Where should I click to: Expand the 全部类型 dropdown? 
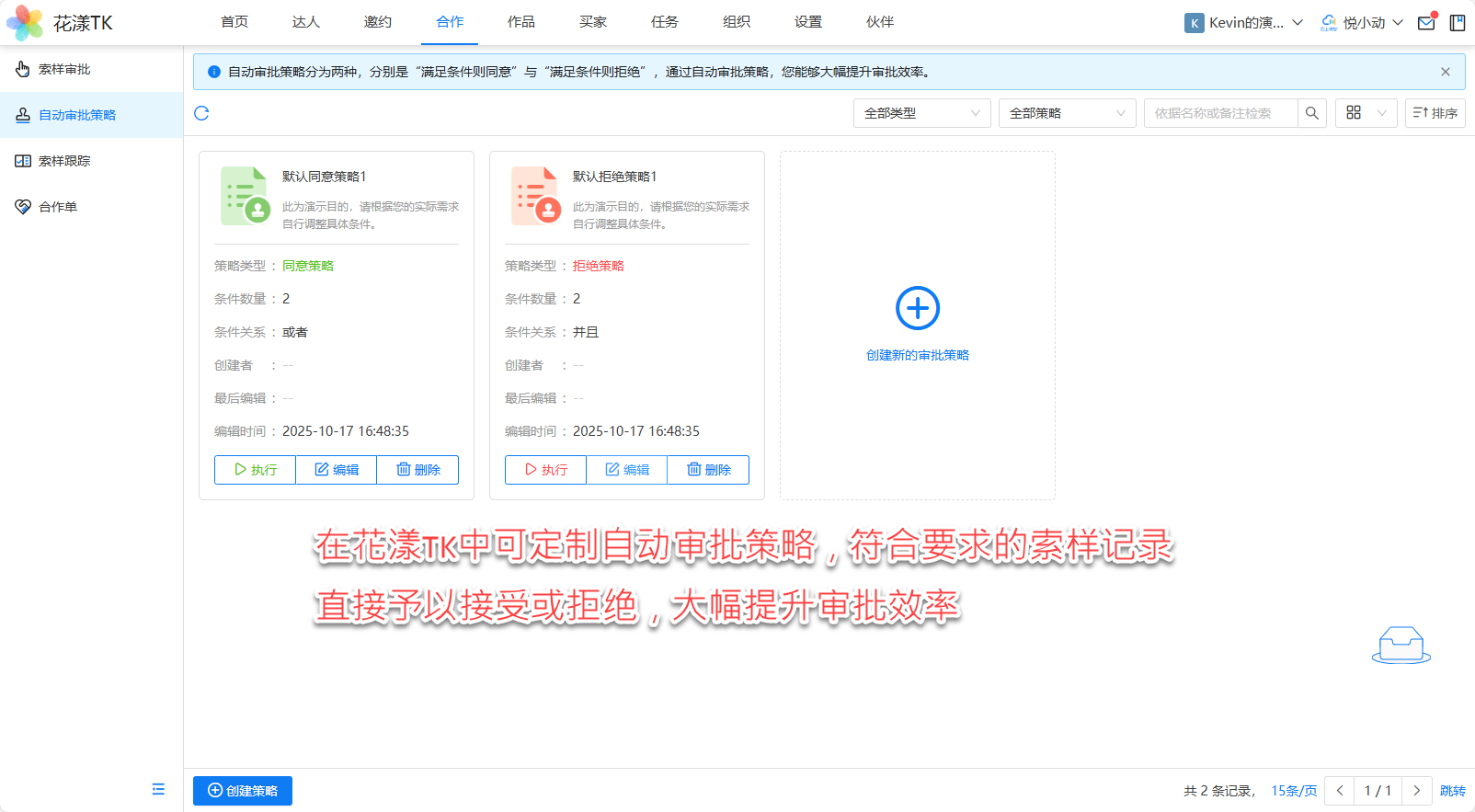pos(921,113)
